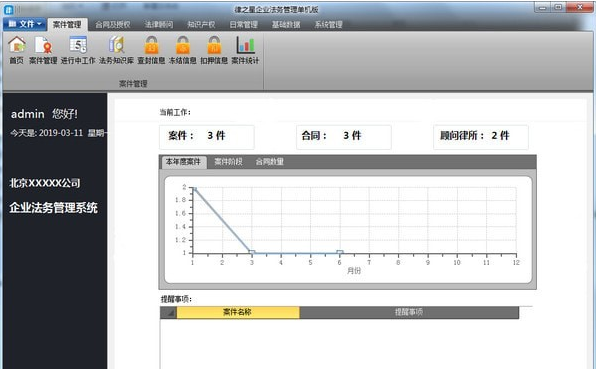This screenshot has height=369, width=596.
Task: Open the 查封信息 lock icon
Action: click(151, 50)
